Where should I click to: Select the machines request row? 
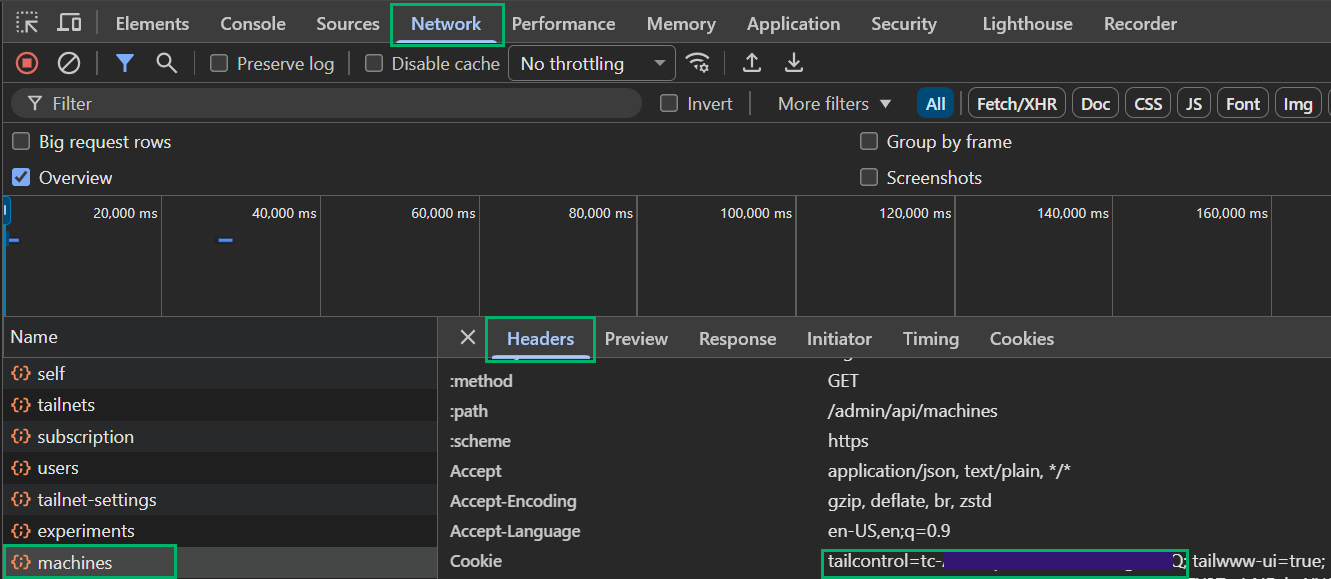(219, 563)
